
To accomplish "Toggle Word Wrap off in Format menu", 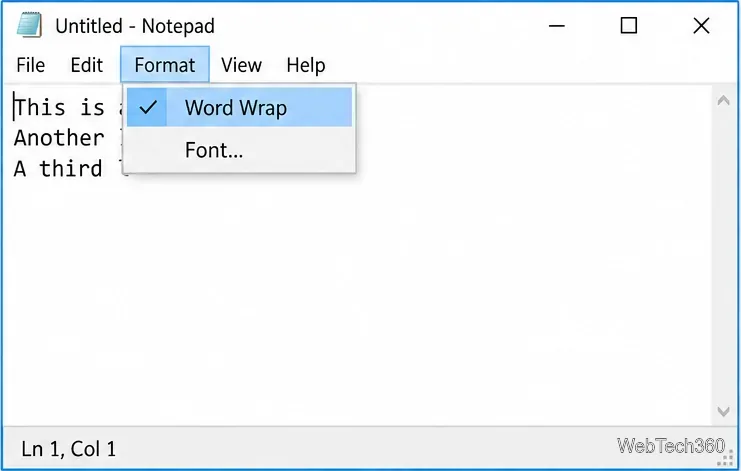I will coord(239,107).
